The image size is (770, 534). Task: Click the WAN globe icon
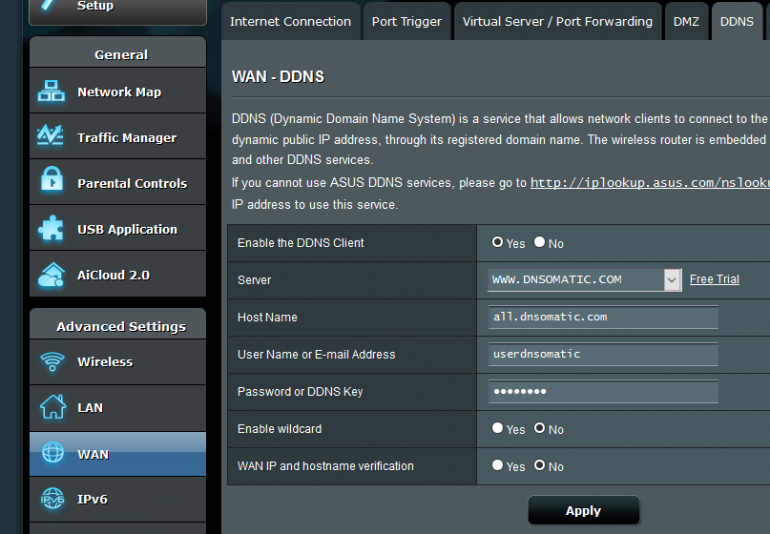(x=53, y=452)
